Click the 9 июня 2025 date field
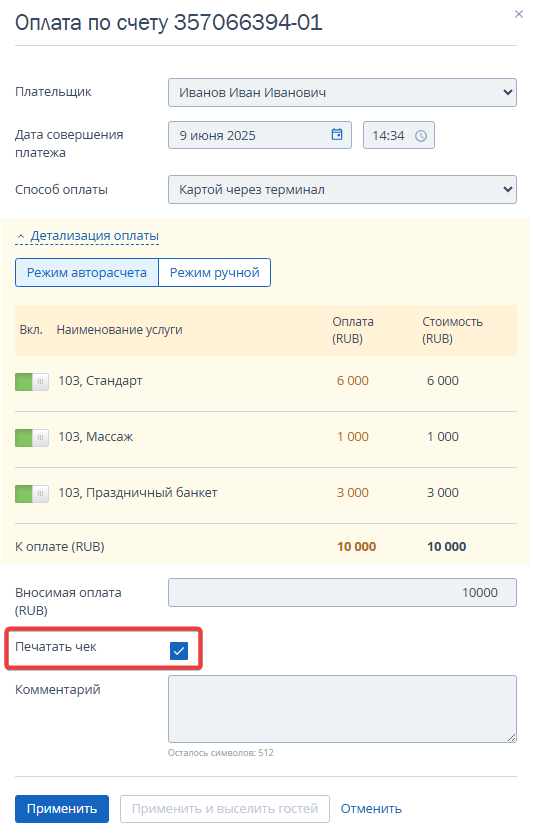The height and width of the screenshot is (833, 533). (260, 135)
